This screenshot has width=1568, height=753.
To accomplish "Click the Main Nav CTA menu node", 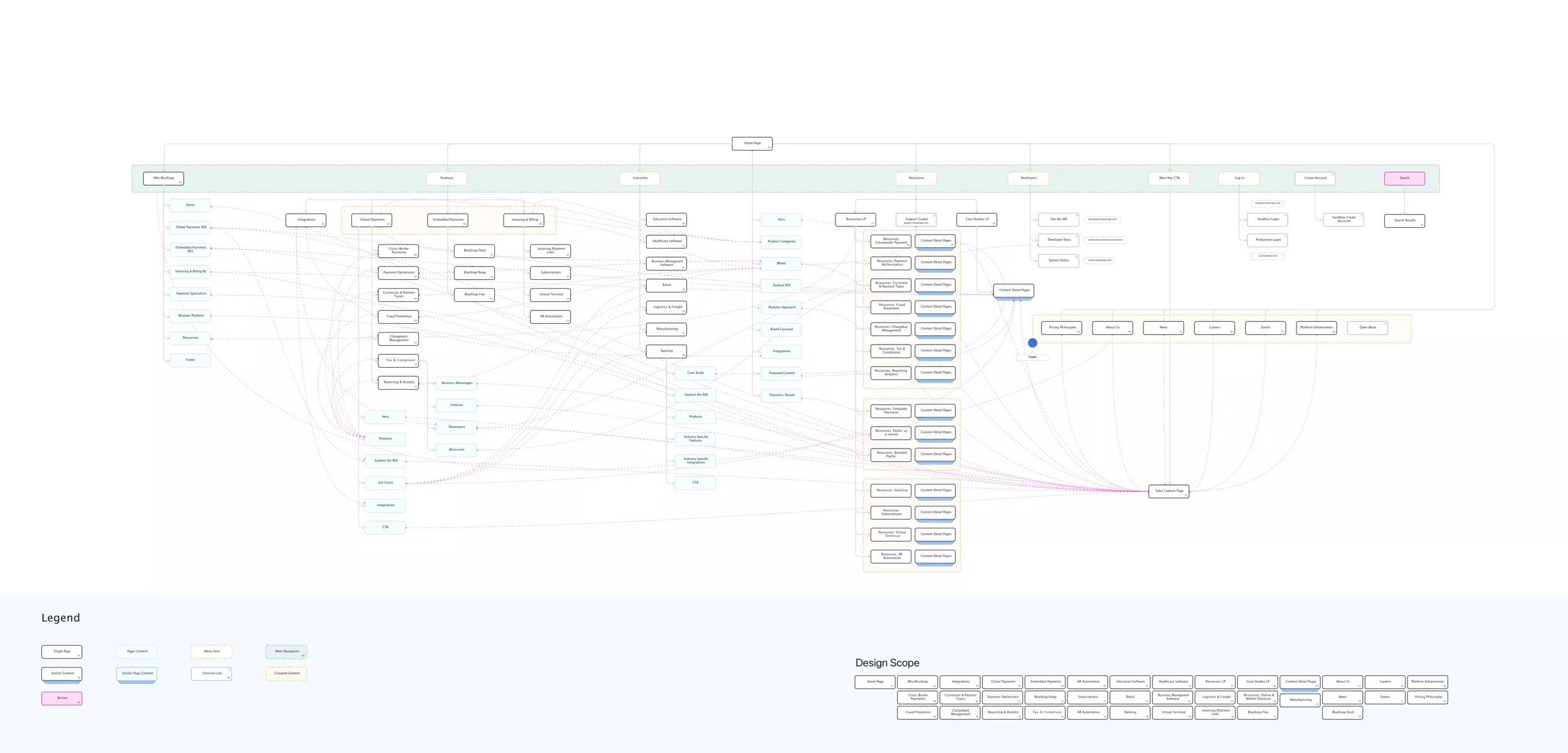I will 1169,178.
